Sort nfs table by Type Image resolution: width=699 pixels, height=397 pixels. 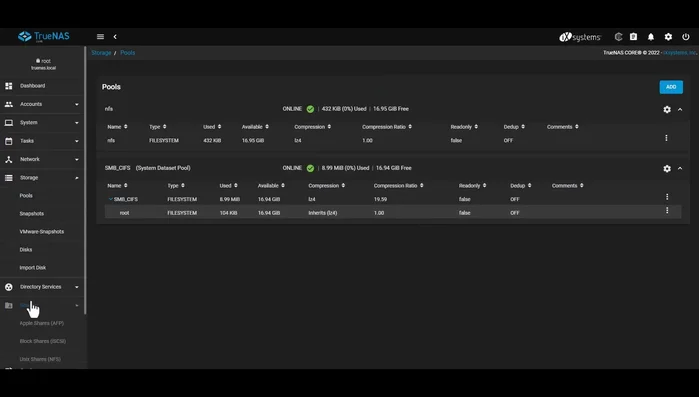(x=158, y=127)
